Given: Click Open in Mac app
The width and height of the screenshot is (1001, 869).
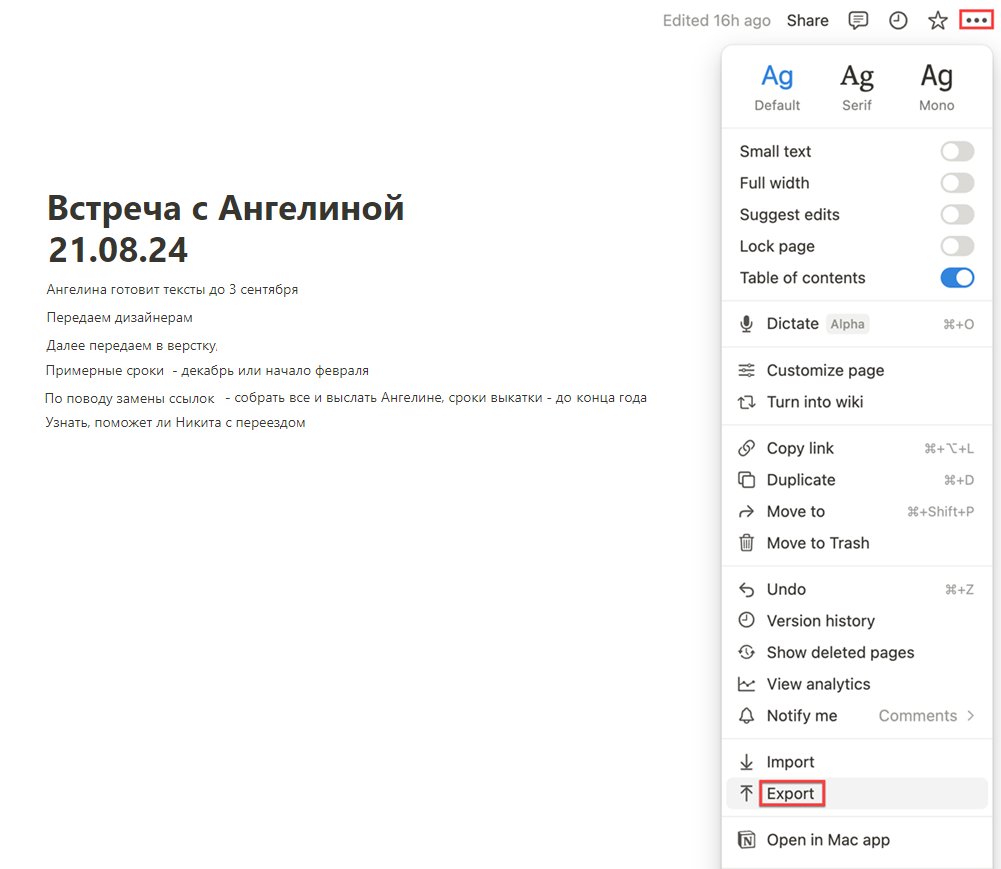Looking at the screenshot, I should pos(827,840).
